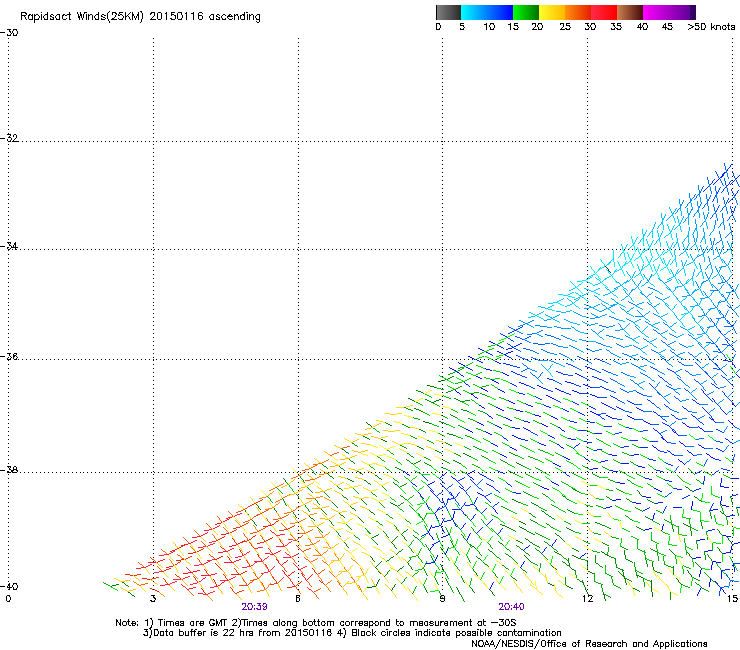Click the '>50 knots' legend label

[711, 27]
